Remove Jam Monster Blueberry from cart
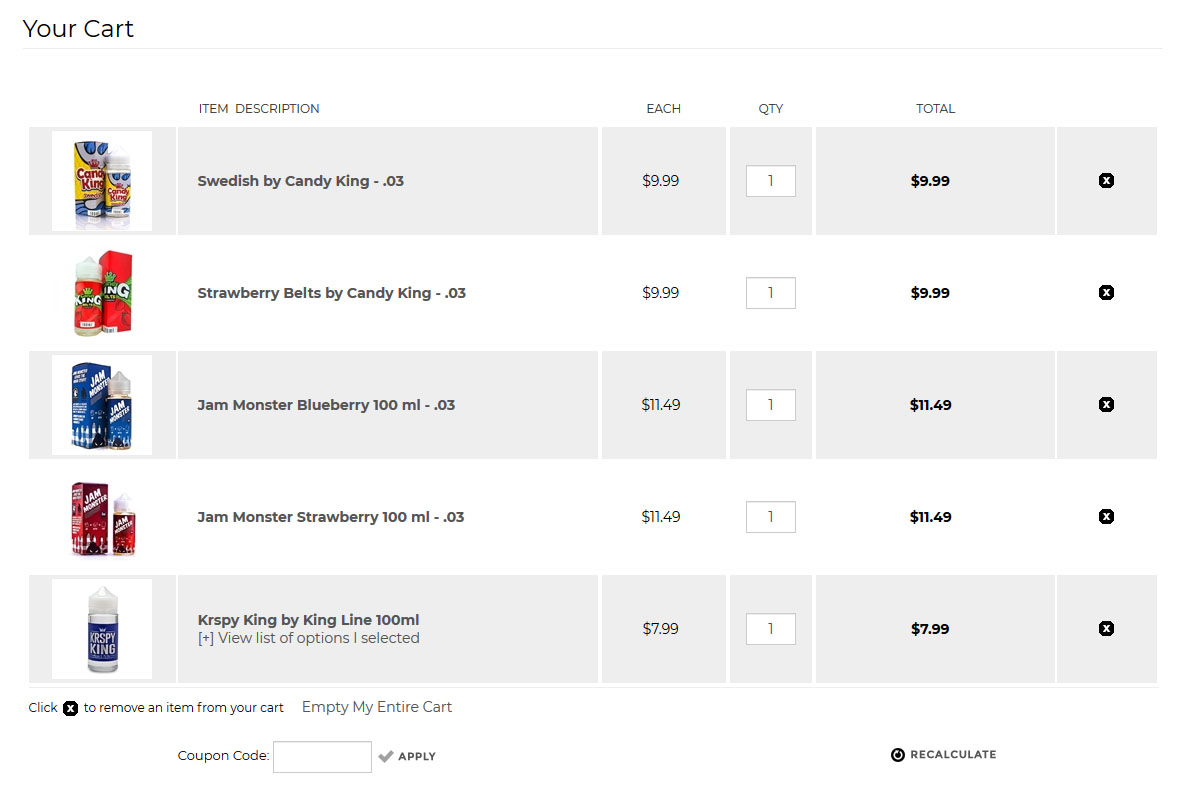The width and height of the screenshot is (1180, 789). coord(1105,405)
